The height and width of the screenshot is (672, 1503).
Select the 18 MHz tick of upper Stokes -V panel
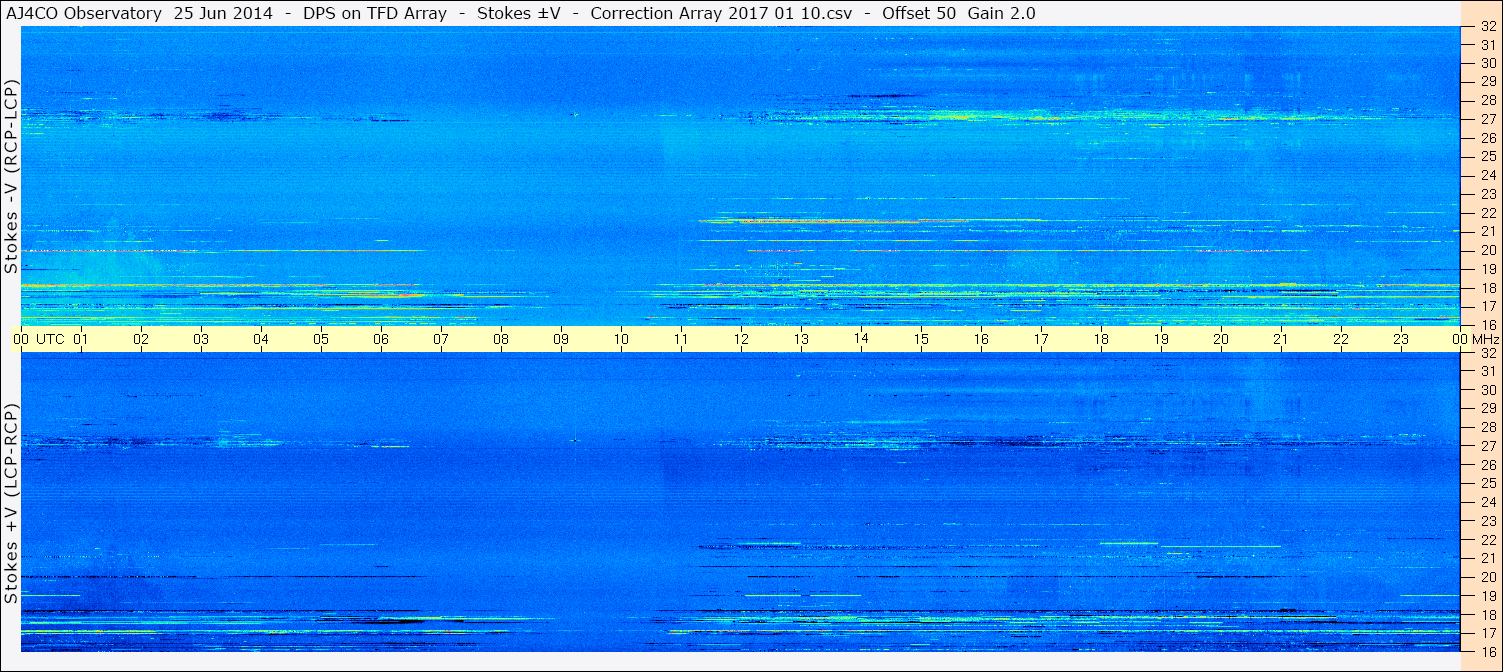(x=1487, y=288)
